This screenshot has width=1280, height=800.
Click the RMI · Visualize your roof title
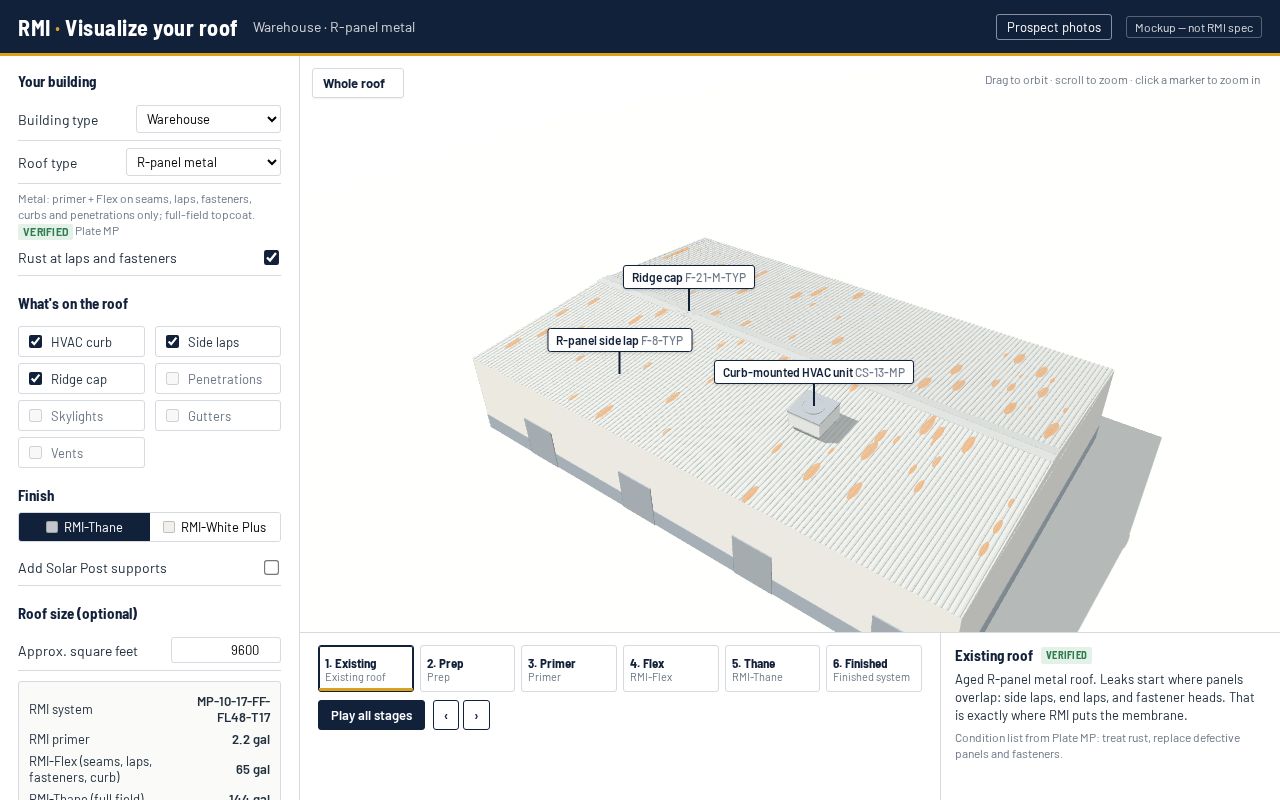pos(128,27)
